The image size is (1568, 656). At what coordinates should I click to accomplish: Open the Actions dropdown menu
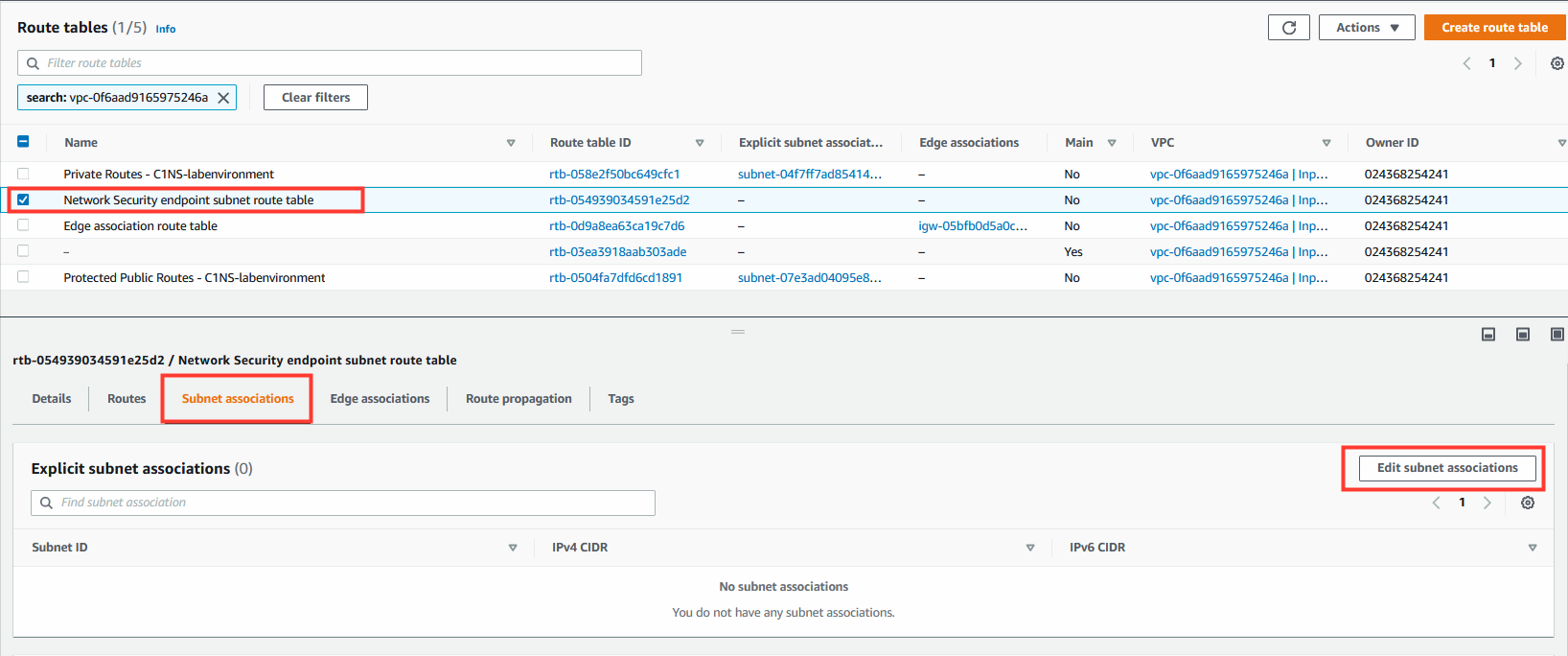[x=1368, y=28]
